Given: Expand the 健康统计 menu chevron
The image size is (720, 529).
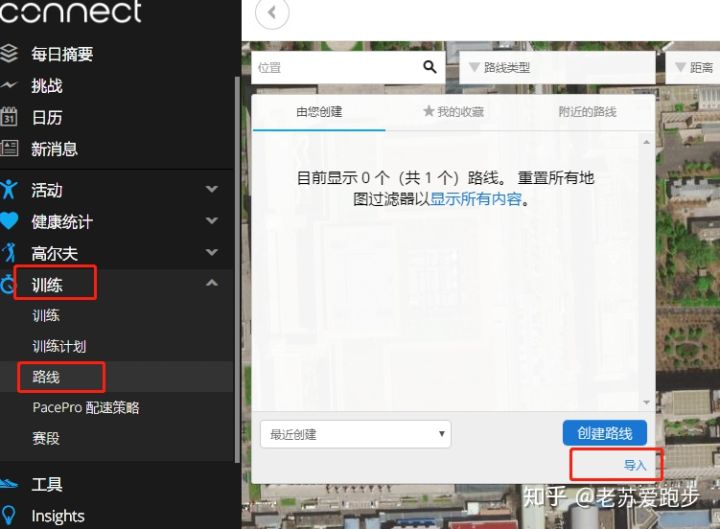Looking at the screenshot, I should (x=212, y=220).
